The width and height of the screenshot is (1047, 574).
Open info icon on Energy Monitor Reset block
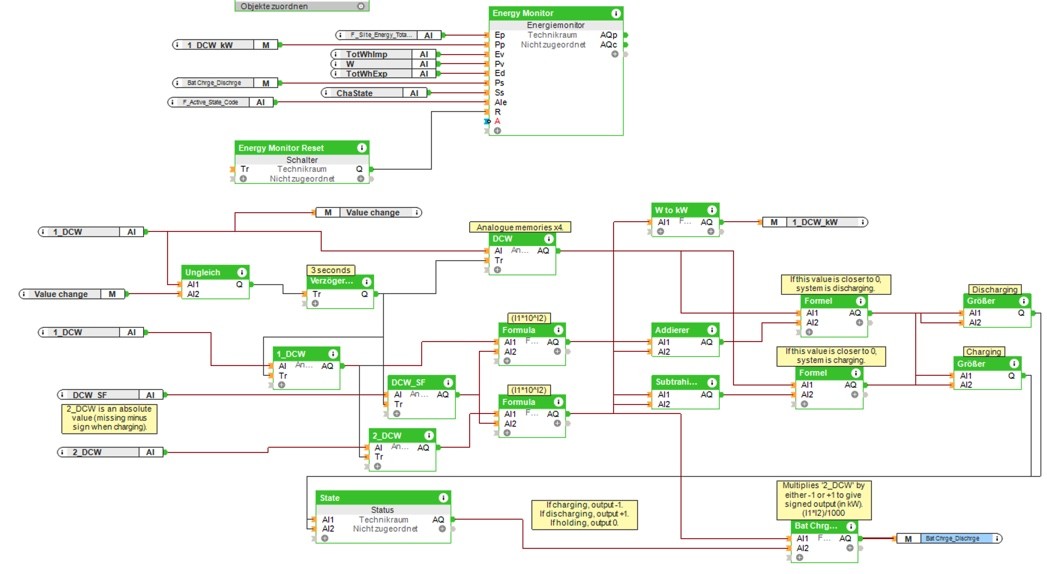361,148
